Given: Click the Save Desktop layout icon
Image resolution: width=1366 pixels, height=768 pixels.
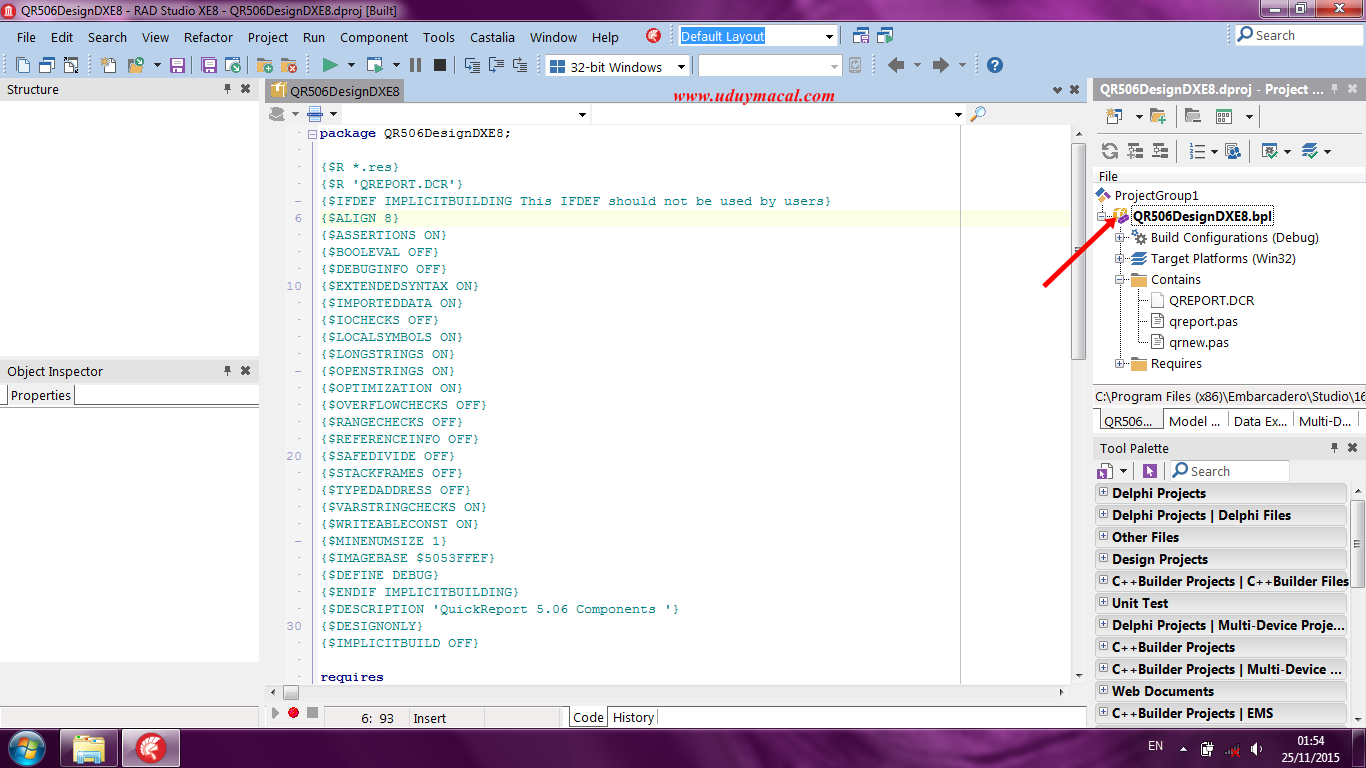Looking at the screenshot, I should tap(861, 36).
